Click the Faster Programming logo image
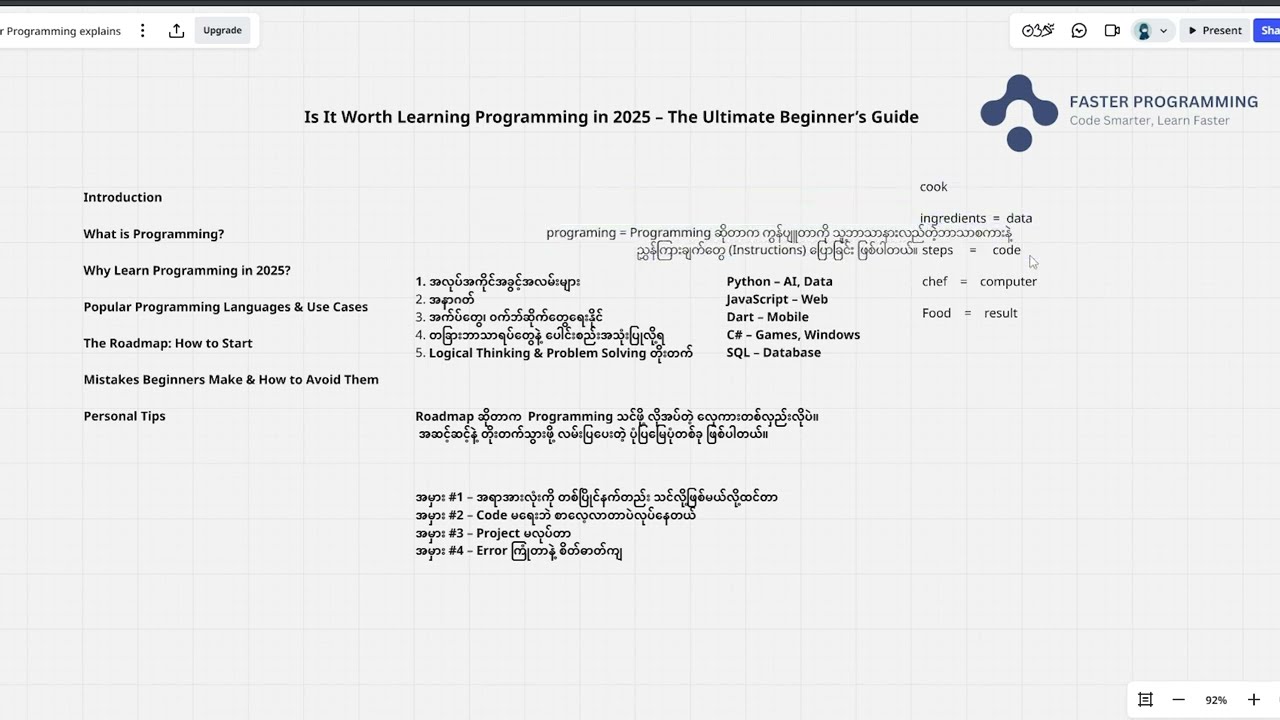Viewport: 1280px width, 720px height. tap(1019, 113)
